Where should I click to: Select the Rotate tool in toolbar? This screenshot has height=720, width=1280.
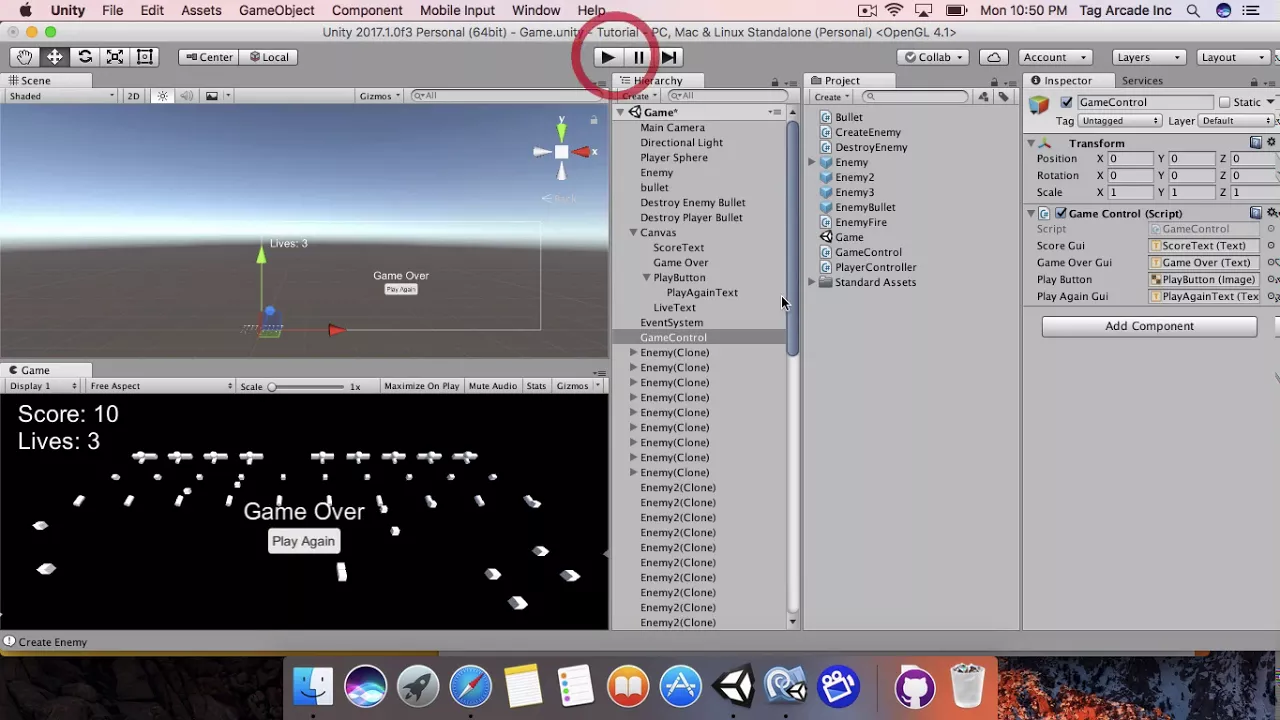[x=85, y=57]
